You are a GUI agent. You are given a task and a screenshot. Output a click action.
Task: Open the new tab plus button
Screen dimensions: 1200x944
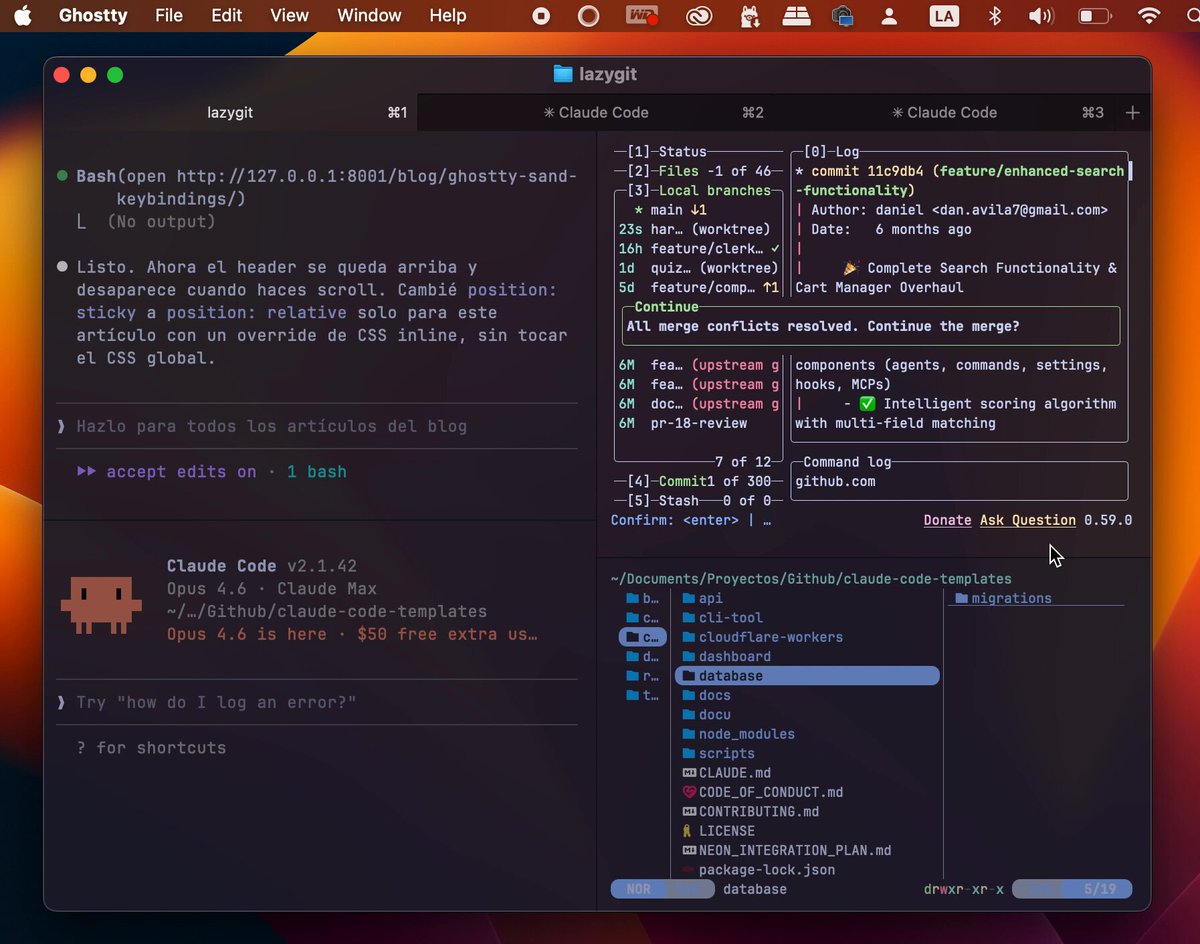click(x=1132, y=113)
